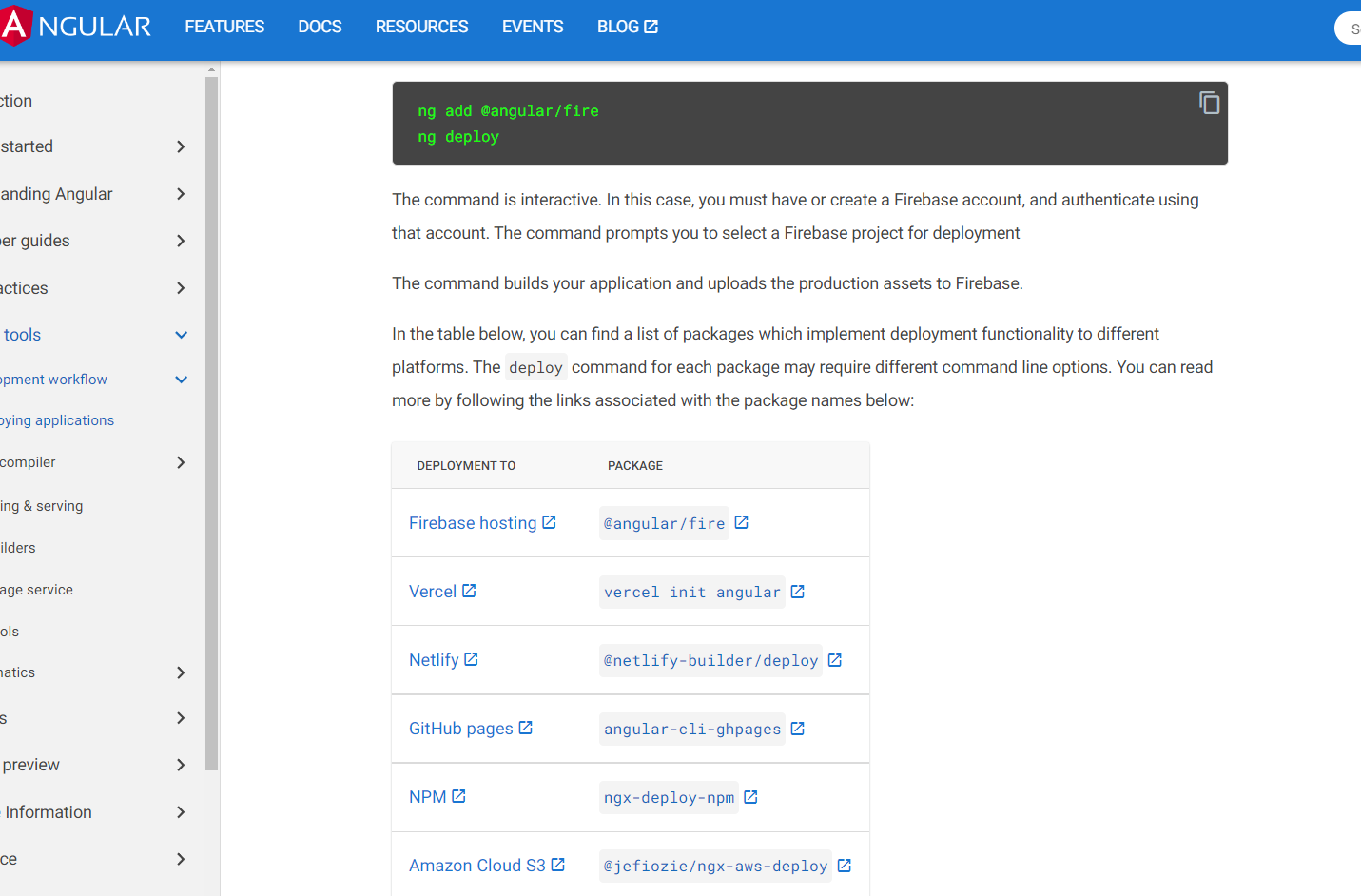Expand the 'preview' sidebar chevron

click(x=181, y=765)
